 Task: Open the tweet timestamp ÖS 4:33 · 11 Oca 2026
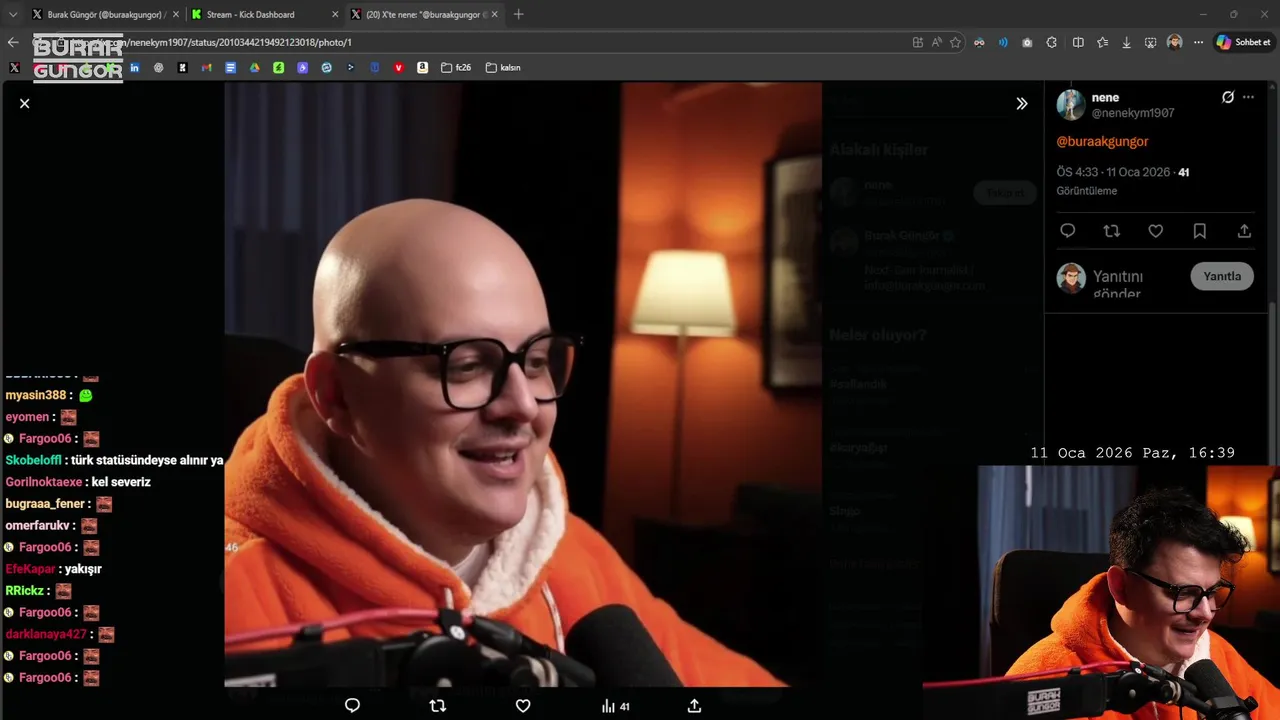pos(1113,172)
